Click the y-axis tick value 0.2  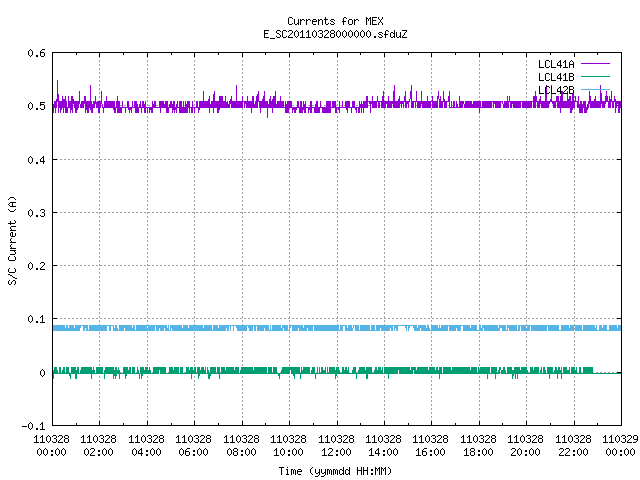coord(36,266)
